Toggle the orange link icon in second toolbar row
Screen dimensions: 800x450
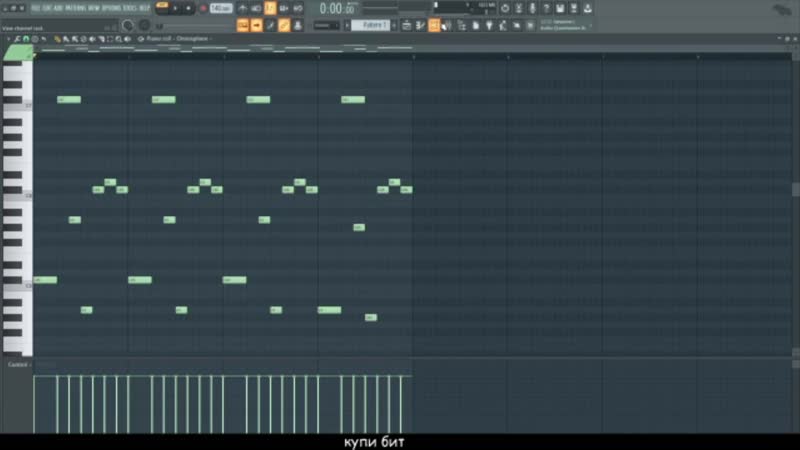[x=284, y=25]
